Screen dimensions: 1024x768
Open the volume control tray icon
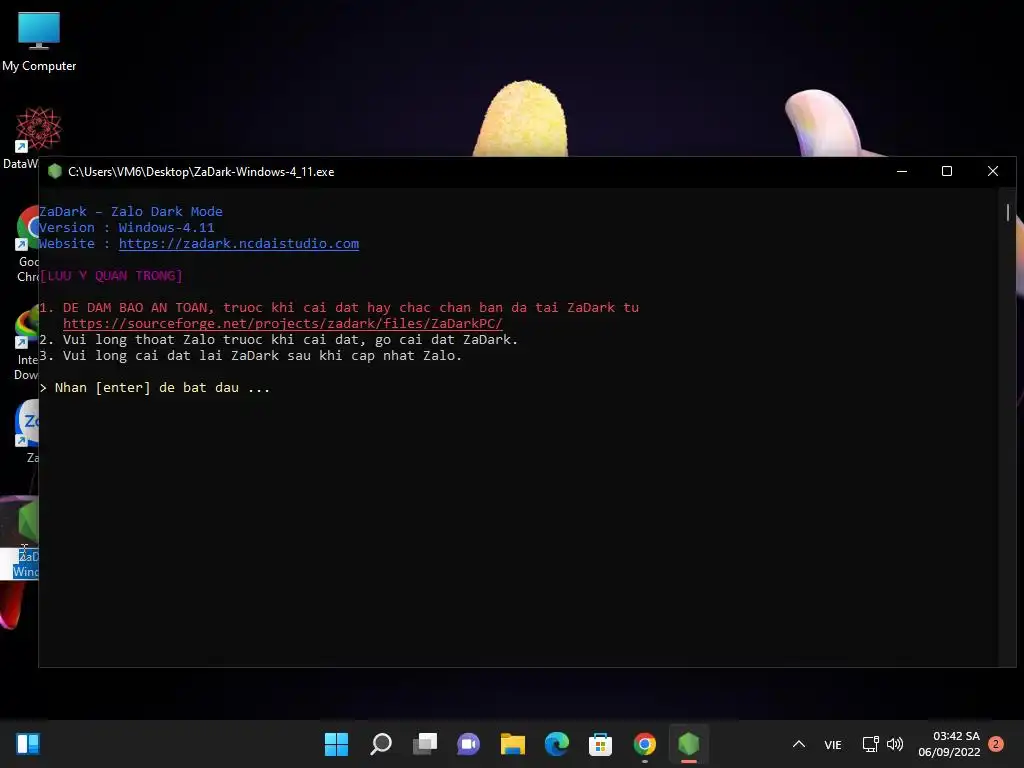(895, 744)
